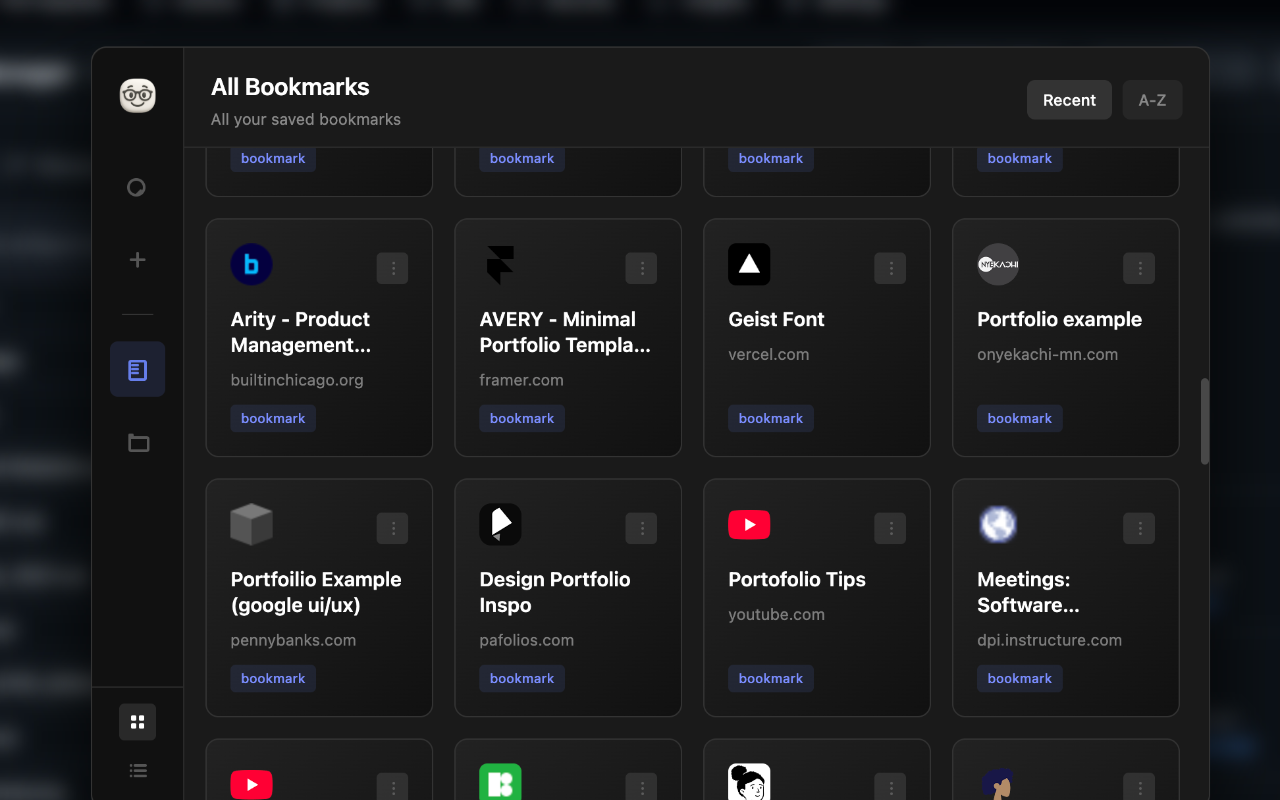This screenshot has height=800, width=1280.
Task: Open options menu on AVERY card
Action: 642,268
